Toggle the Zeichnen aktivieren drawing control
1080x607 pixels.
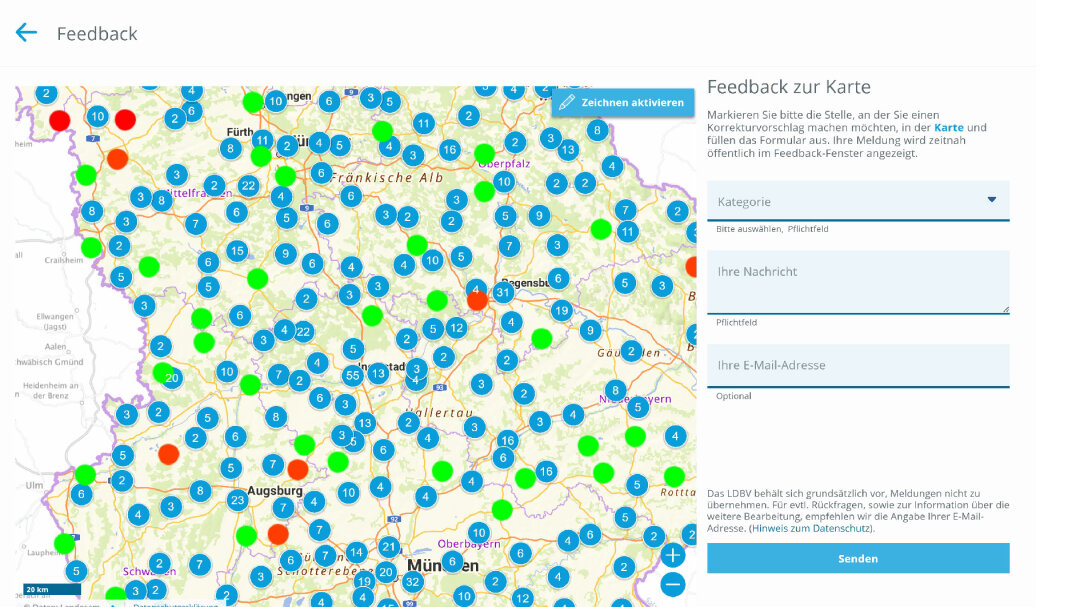click(x=622, y=102)
